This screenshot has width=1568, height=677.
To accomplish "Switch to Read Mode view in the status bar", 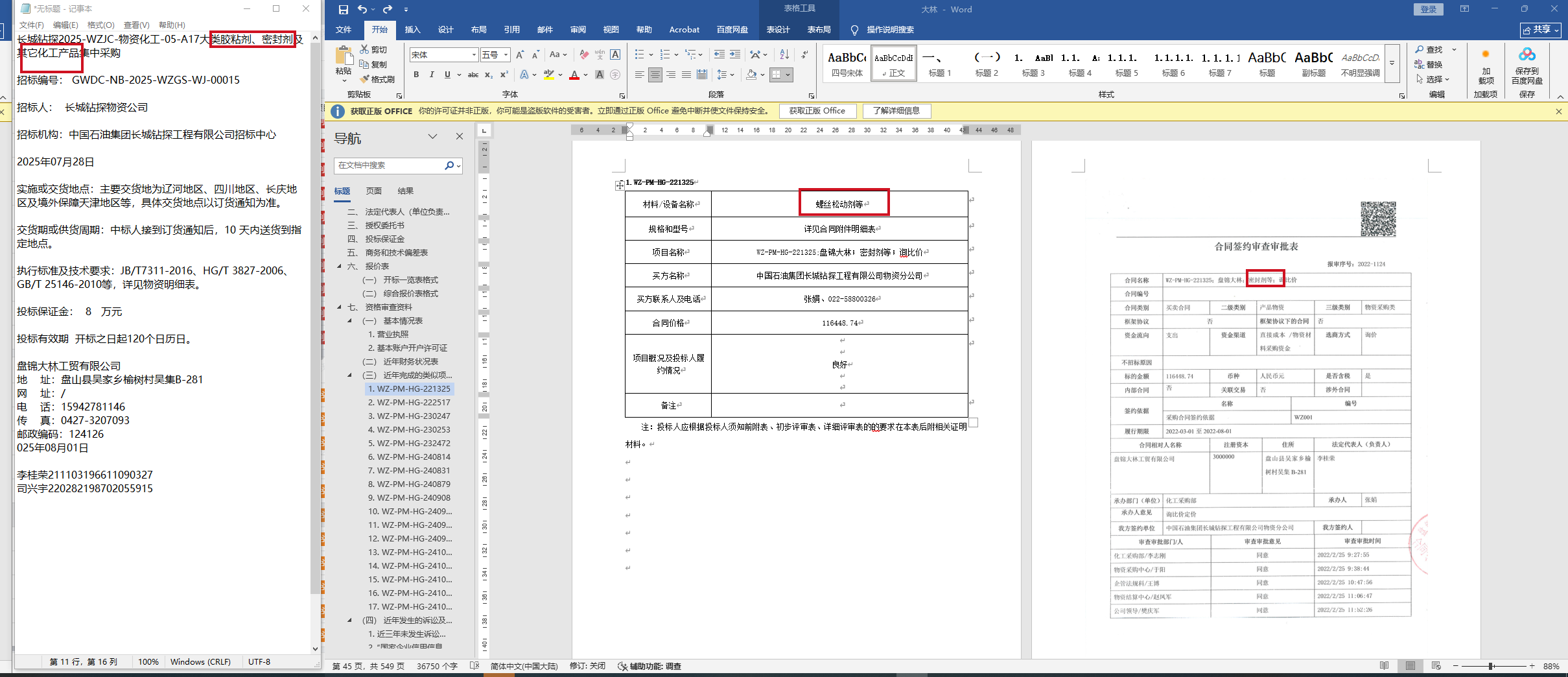I will pos(1384,666).
